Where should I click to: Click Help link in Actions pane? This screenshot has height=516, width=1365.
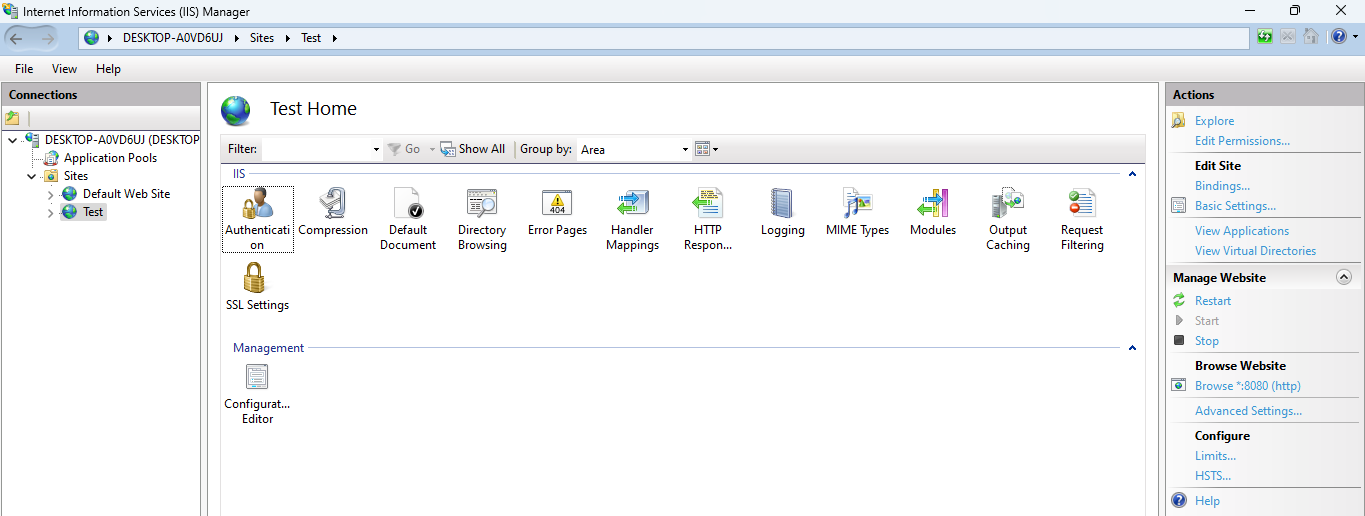1207,501
